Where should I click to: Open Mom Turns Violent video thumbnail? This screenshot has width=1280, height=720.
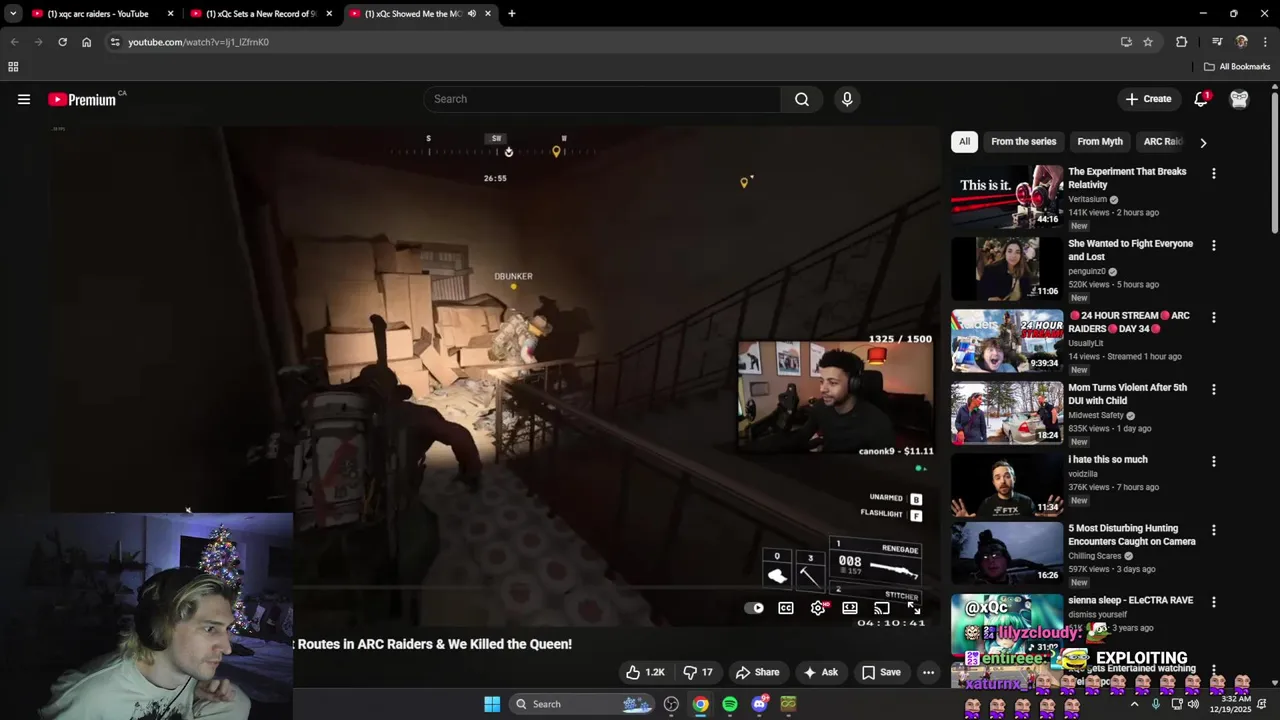coord(1006,412)
